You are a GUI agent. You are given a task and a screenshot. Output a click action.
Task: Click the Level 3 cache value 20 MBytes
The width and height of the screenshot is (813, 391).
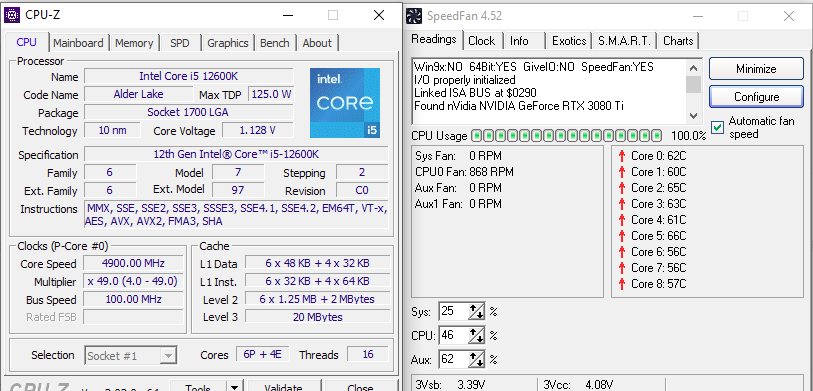[317, 317]
